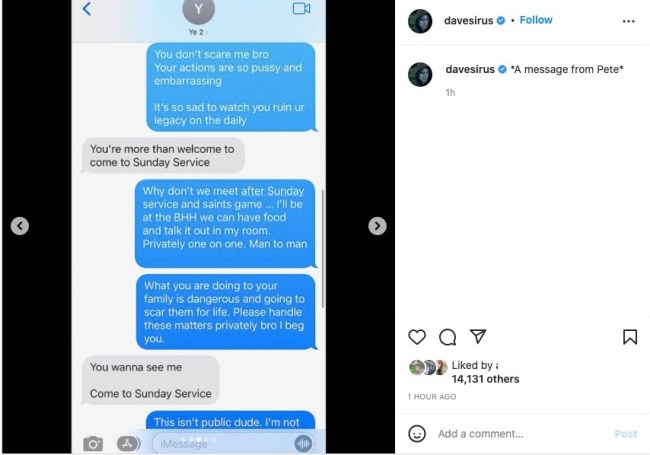Tap the camera icon beside iMessage field
The width and height of the screenshot is (650, 455).
(x=93, y=444)
